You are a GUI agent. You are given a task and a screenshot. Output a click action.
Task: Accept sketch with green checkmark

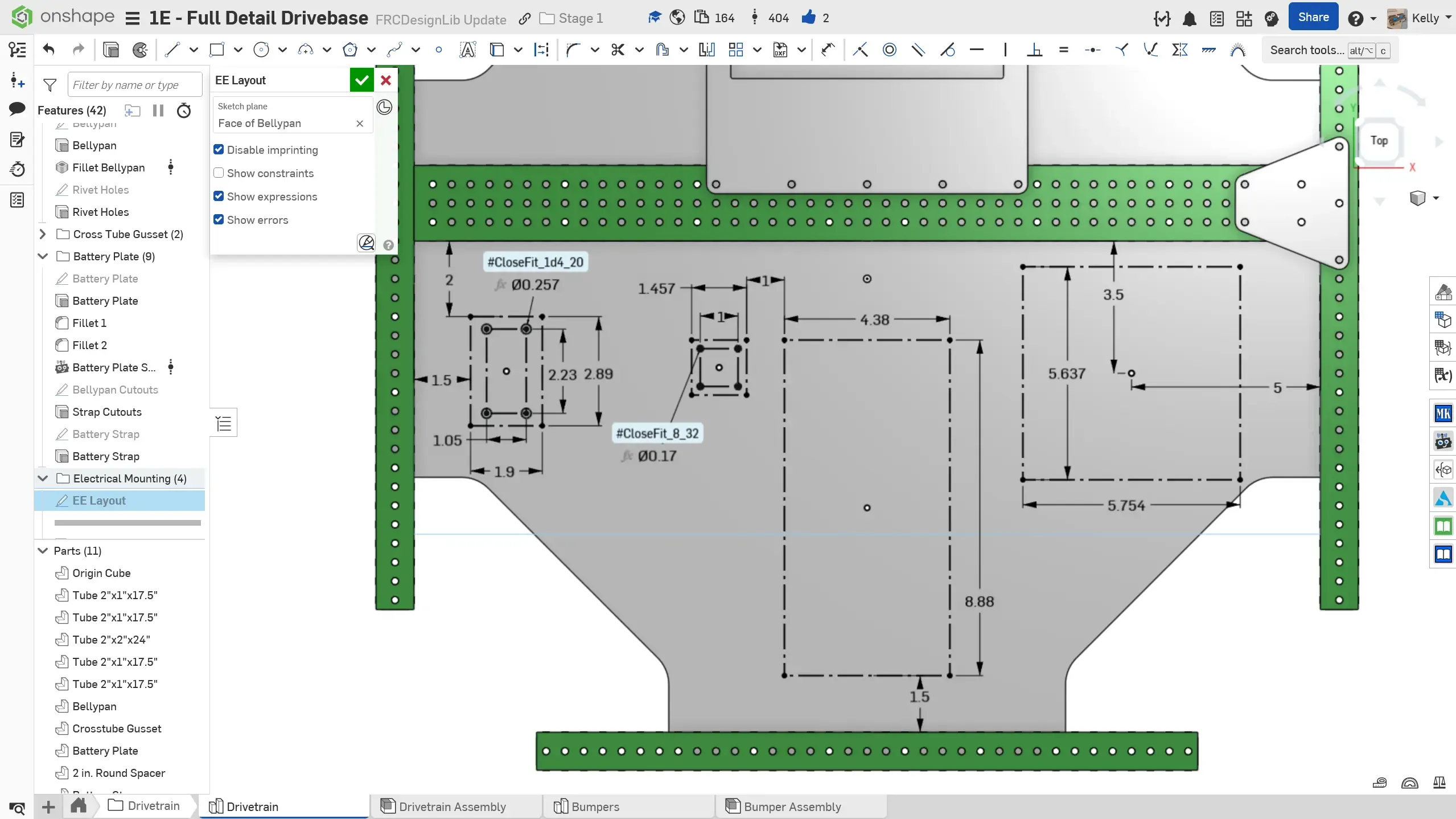click(x=361, y=80)
